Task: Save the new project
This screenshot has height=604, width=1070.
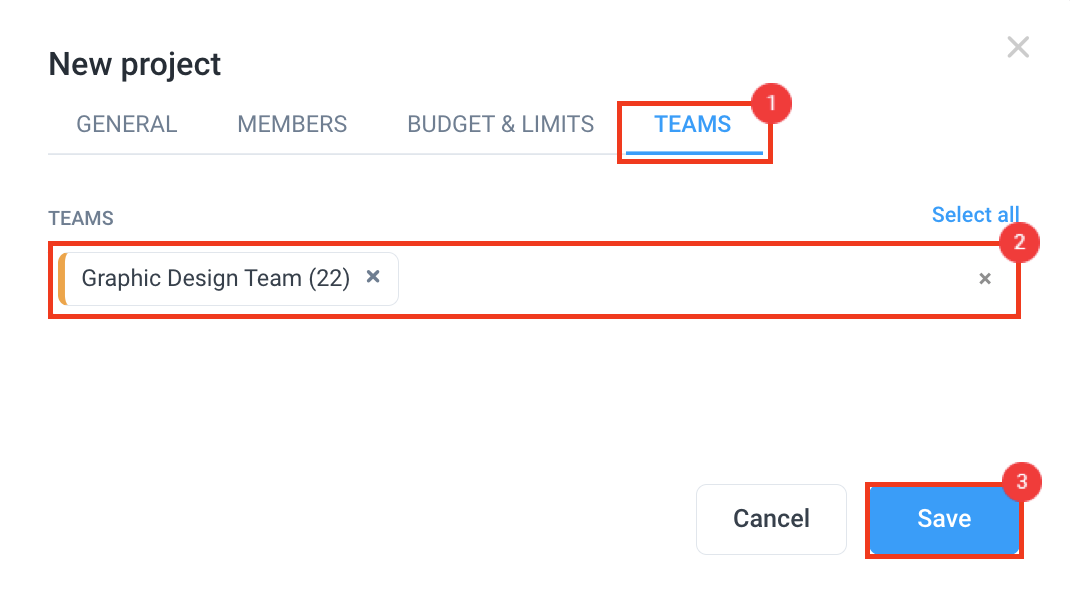Action: (x=944, y=519)
